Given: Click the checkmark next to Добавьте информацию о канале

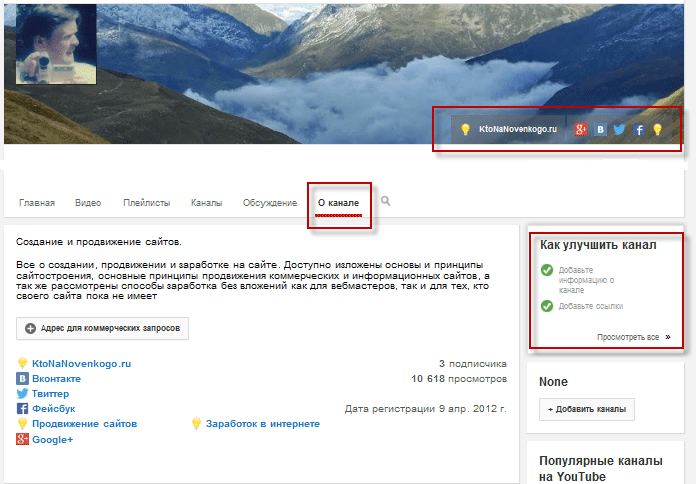Looking at the screenshot, I should (547, 270).
